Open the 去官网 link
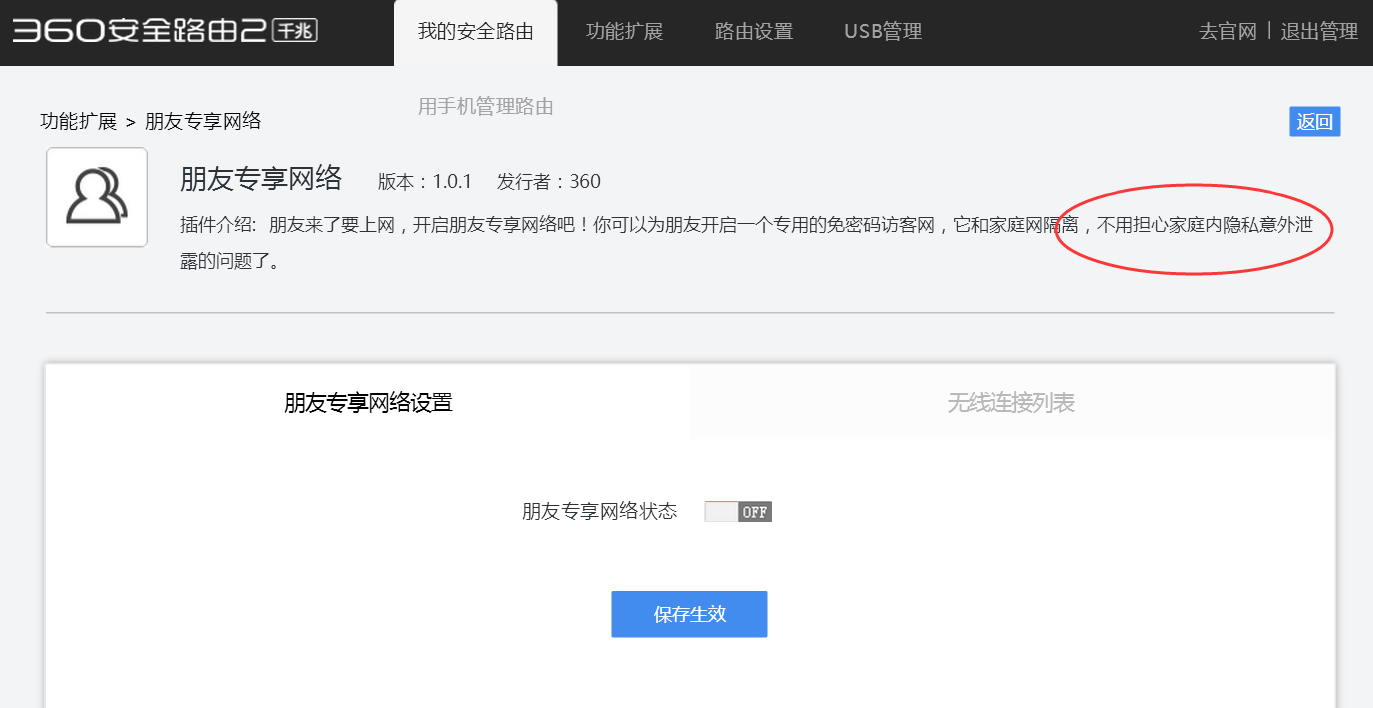 [x=1228, y=32]
